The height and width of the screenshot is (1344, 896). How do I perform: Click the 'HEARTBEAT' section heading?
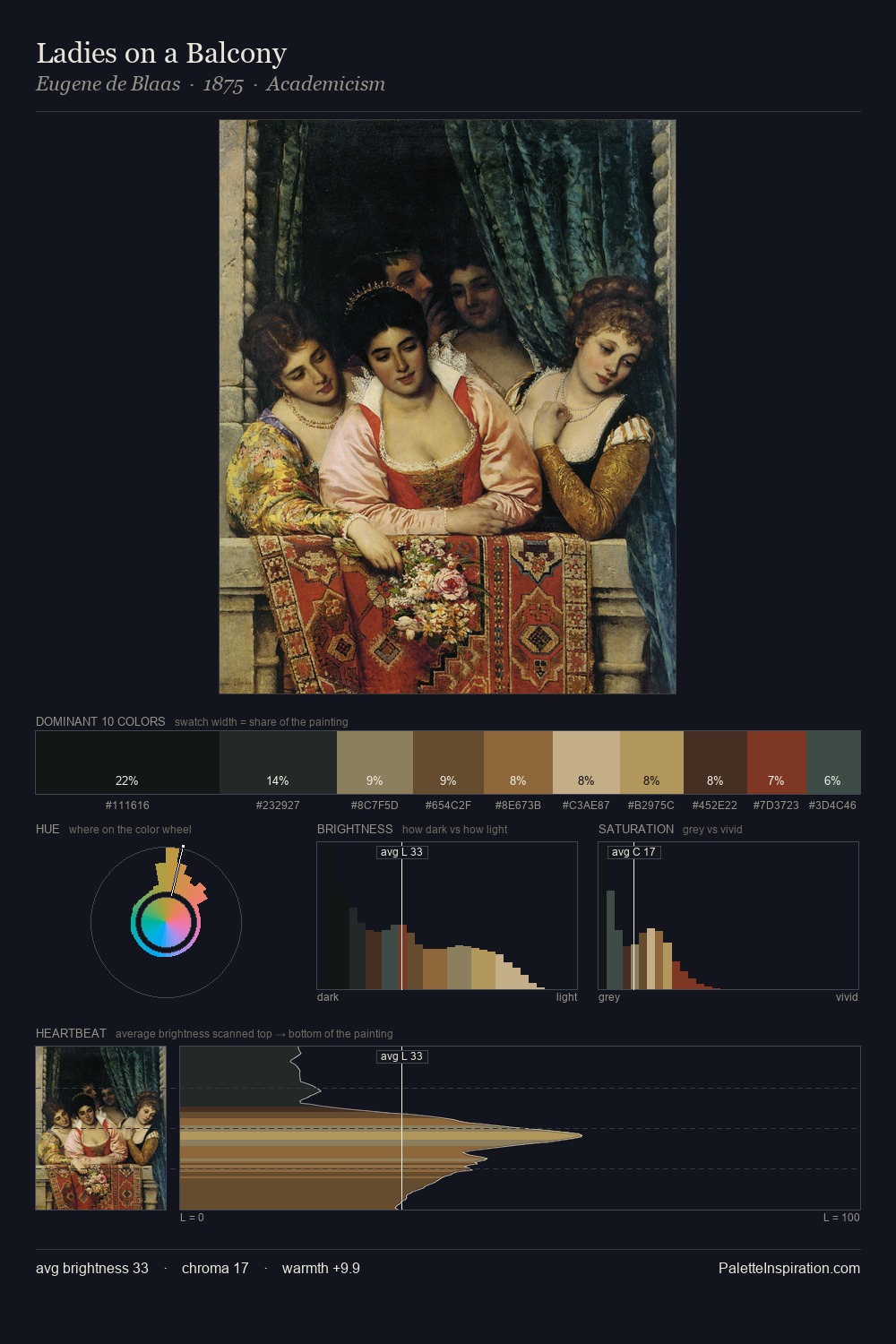[x=71, y=1033]
